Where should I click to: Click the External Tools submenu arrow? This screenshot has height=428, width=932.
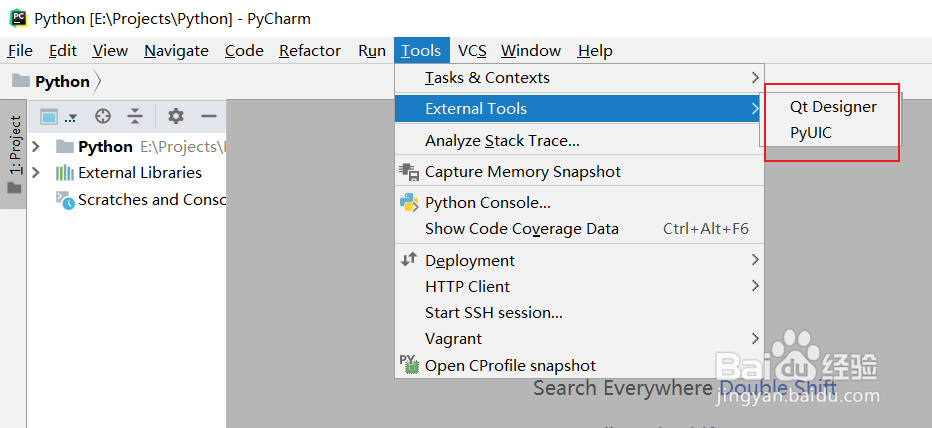(x=755, y=109)
